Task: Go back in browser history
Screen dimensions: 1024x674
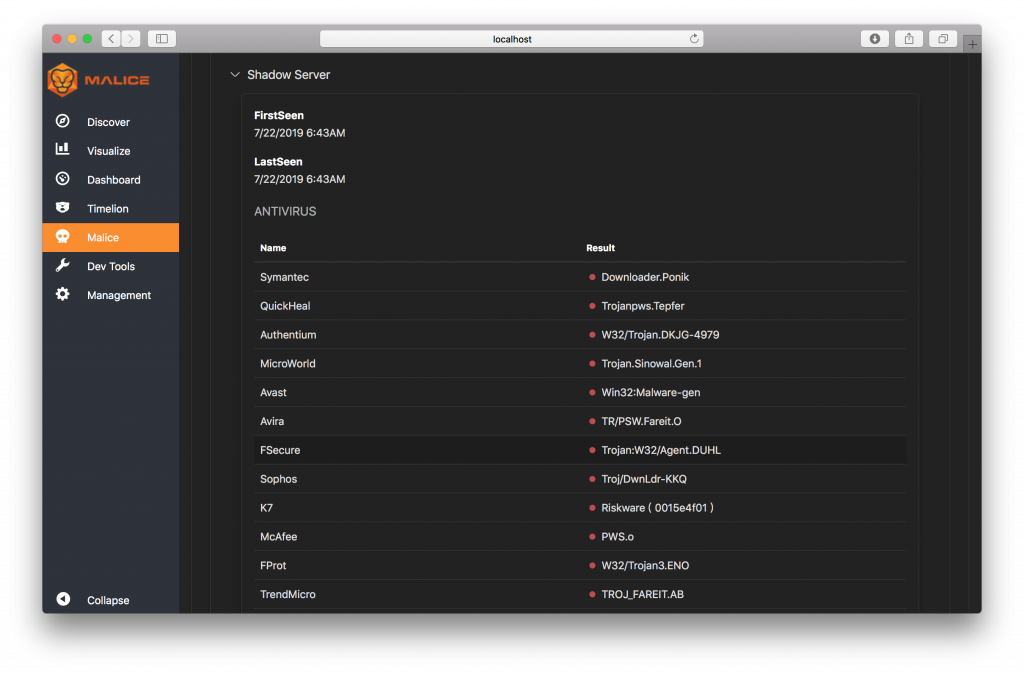Action: coord(111,39)
